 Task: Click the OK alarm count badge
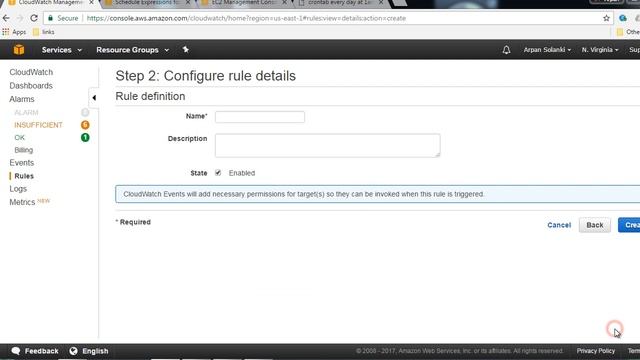[x=85, y=138]
